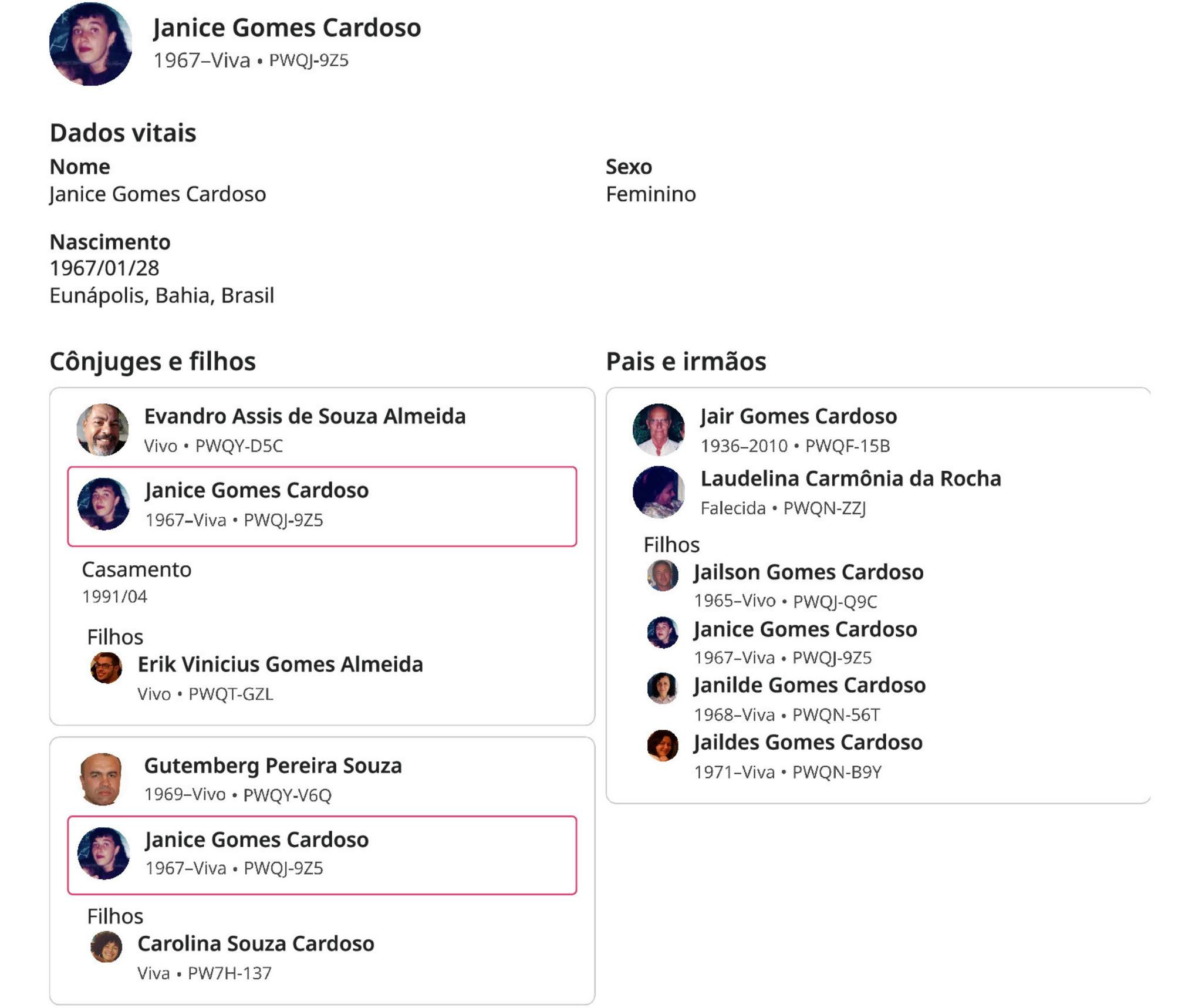Click the Gutemberg Pereira Souza name link
Screen dimensions: 1202x1008
coord(273,766)
